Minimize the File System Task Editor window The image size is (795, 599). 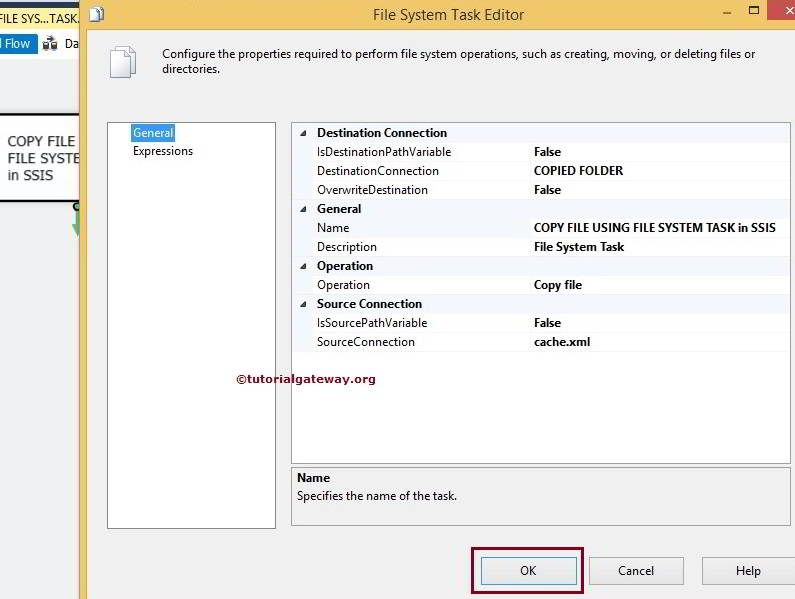(727, 12)
